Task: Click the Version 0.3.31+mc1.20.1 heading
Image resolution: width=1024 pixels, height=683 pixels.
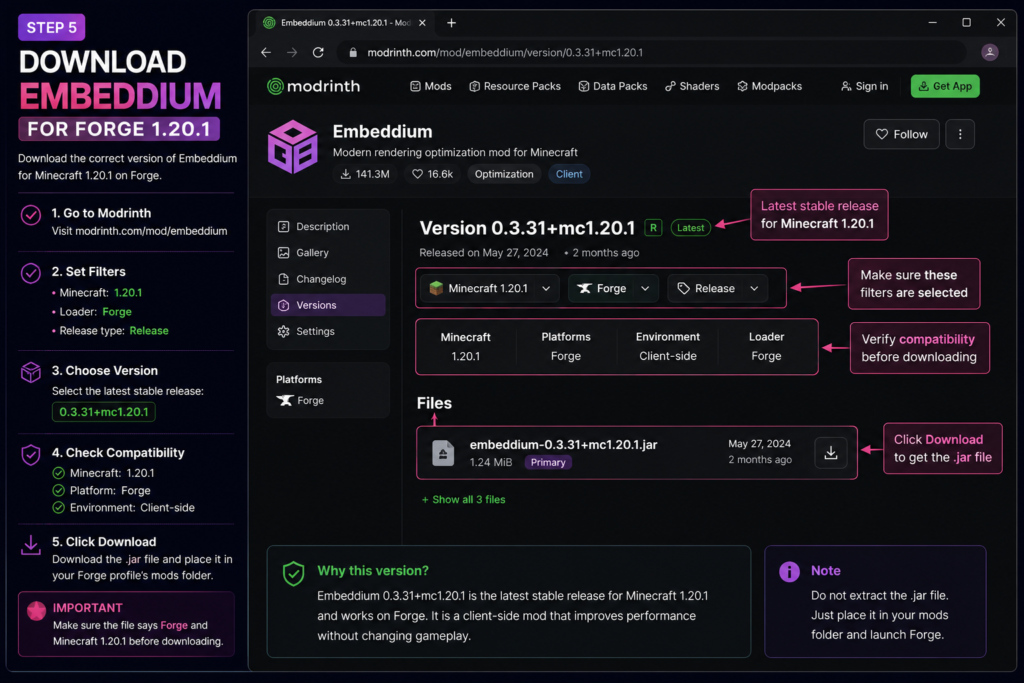Action: point(527,228)
